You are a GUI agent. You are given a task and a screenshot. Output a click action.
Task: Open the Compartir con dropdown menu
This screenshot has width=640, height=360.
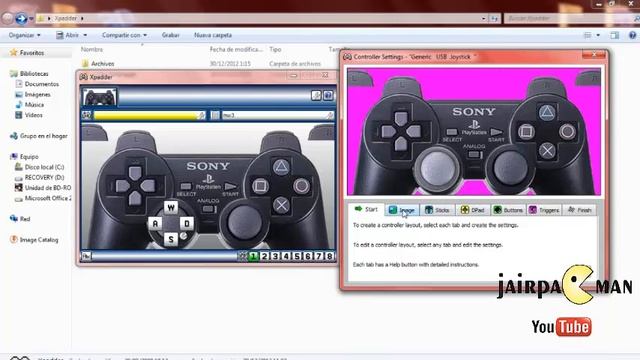[124, 35]
